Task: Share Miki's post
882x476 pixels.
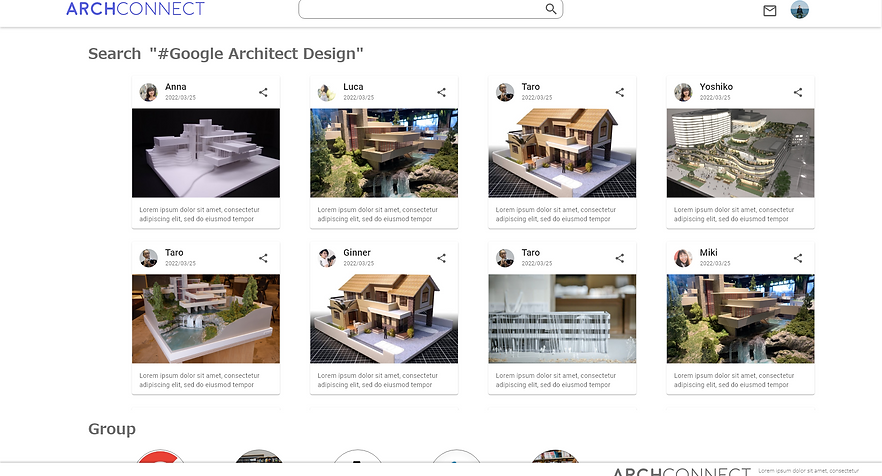Action: point(798,258)
